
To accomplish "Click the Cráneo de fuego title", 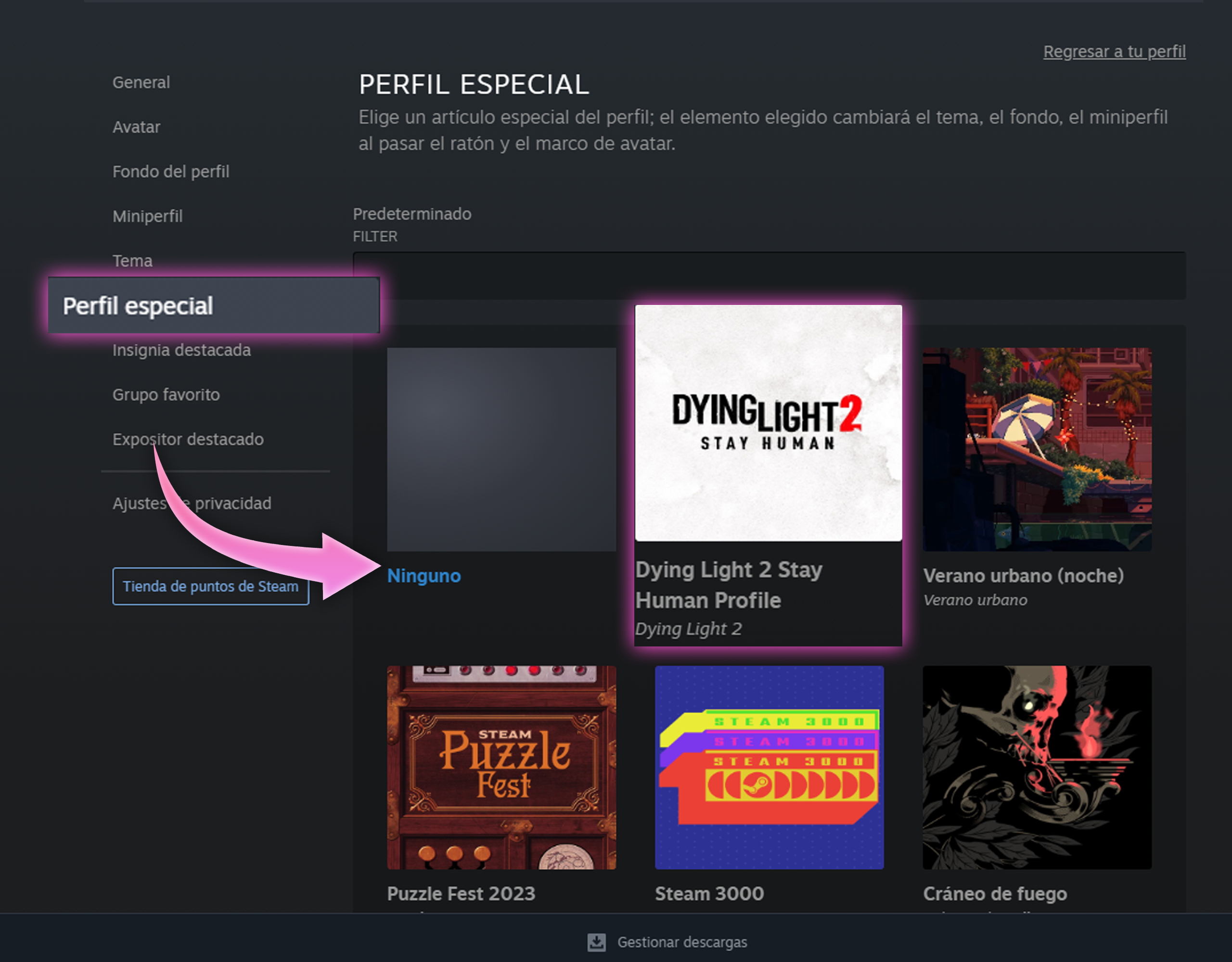I will [x=995, y=894].
